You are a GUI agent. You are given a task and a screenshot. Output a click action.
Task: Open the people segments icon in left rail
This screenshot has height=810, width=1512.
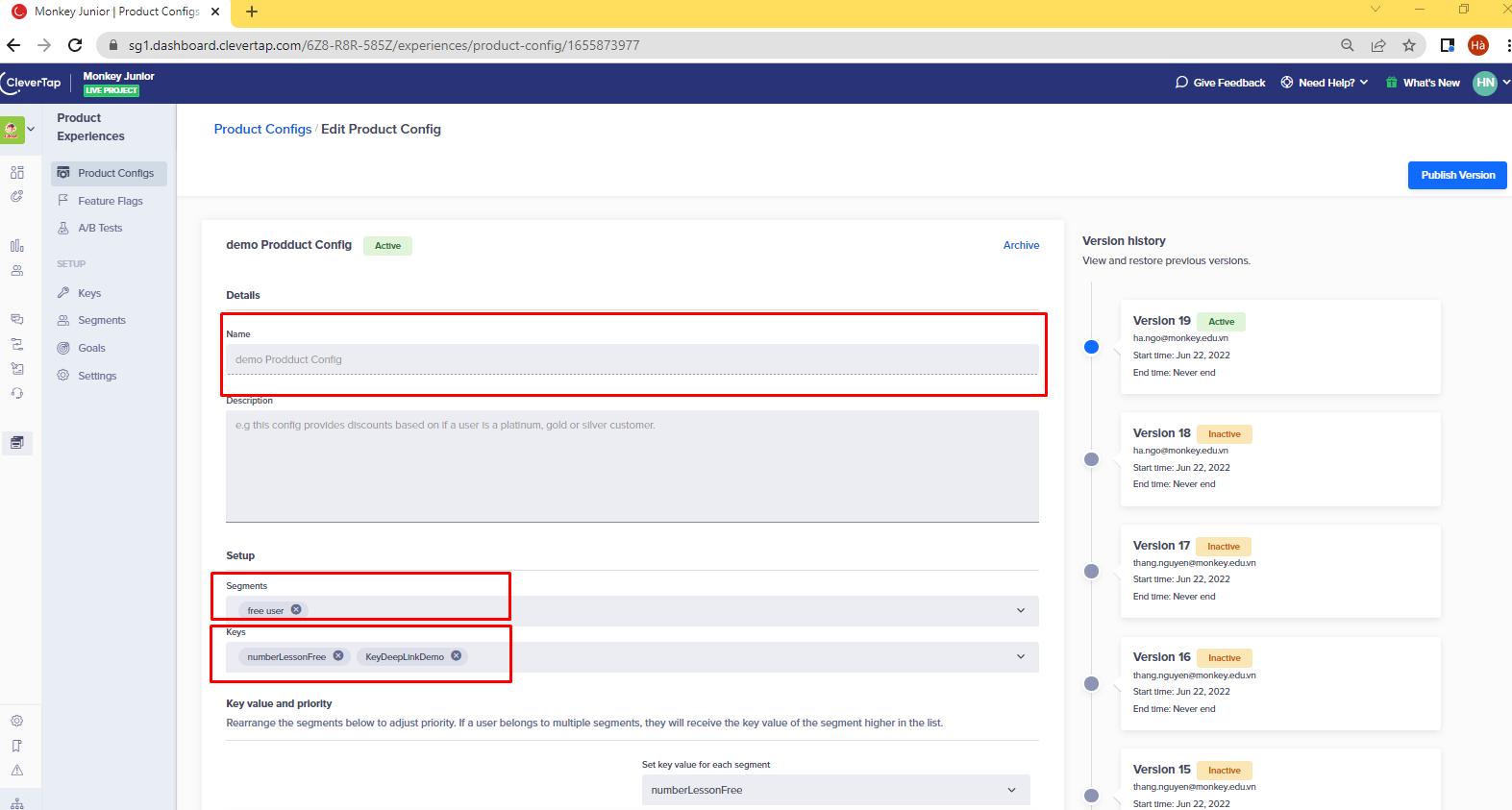pyautogui.click(x=17, y=271)
